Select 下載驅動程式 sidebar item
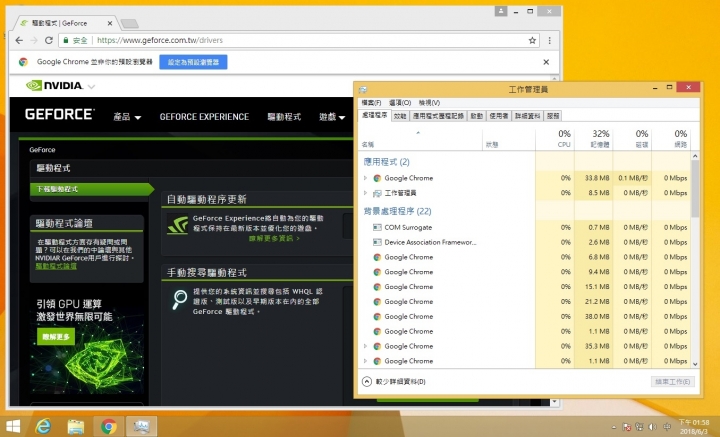 91,189
